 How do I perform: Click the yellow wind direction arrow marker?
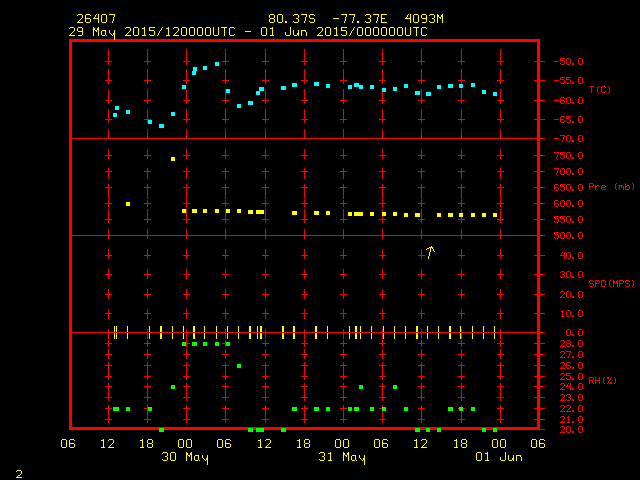pos(430,252)
